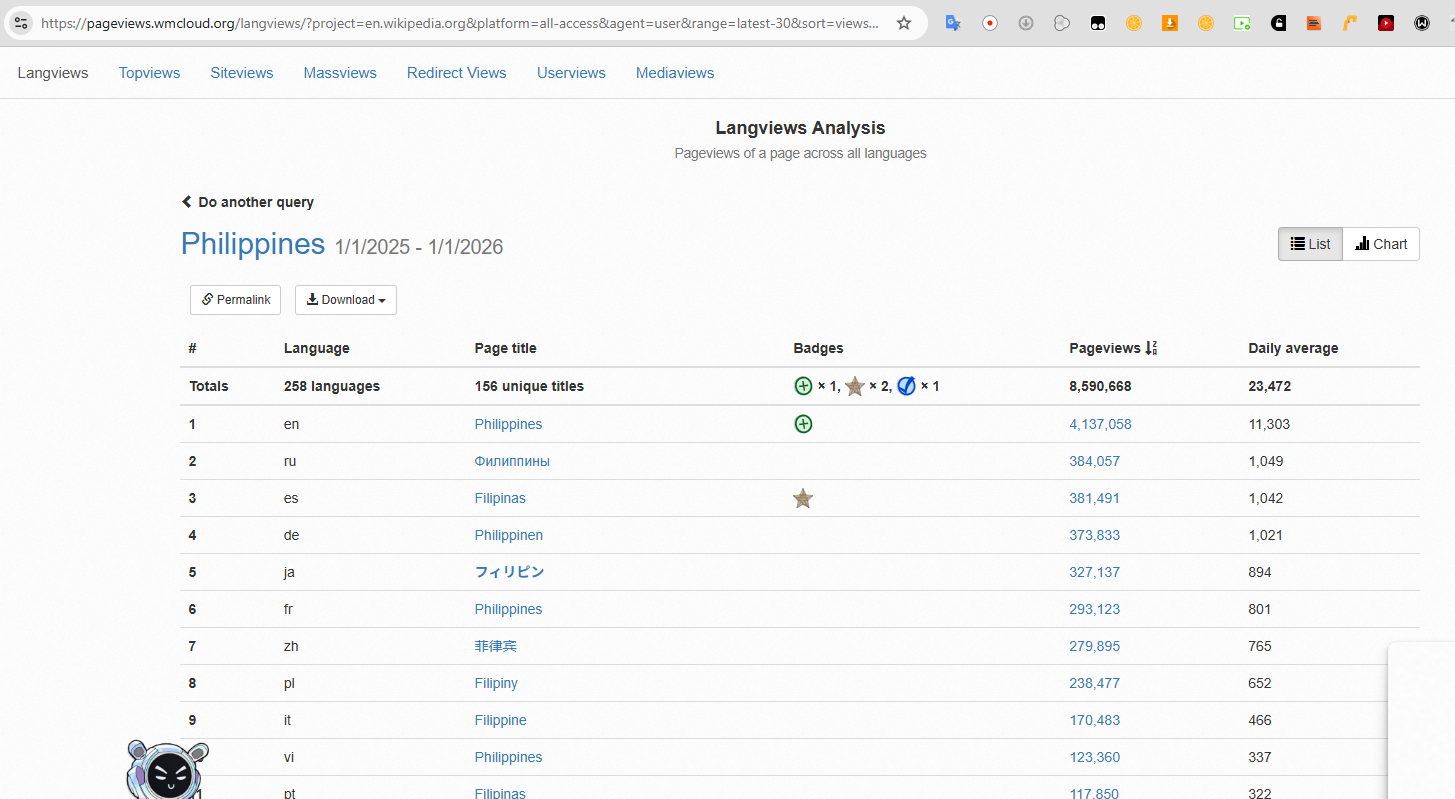Open the orange P-shaped extension icon
The image size is (1455, 799).
[x=1350, y=23]
